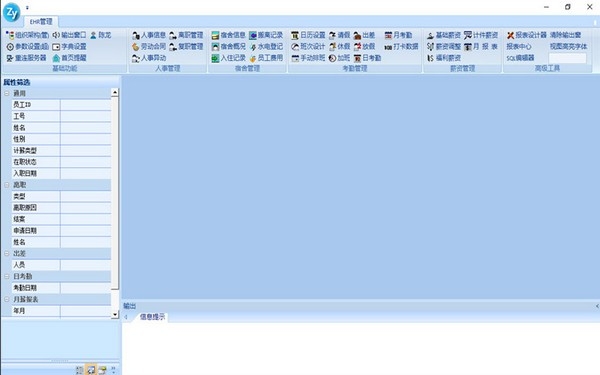Viewport: 600px width, 375px height.
Task: Collapse the 通用 property group
Action: (7, 93)
